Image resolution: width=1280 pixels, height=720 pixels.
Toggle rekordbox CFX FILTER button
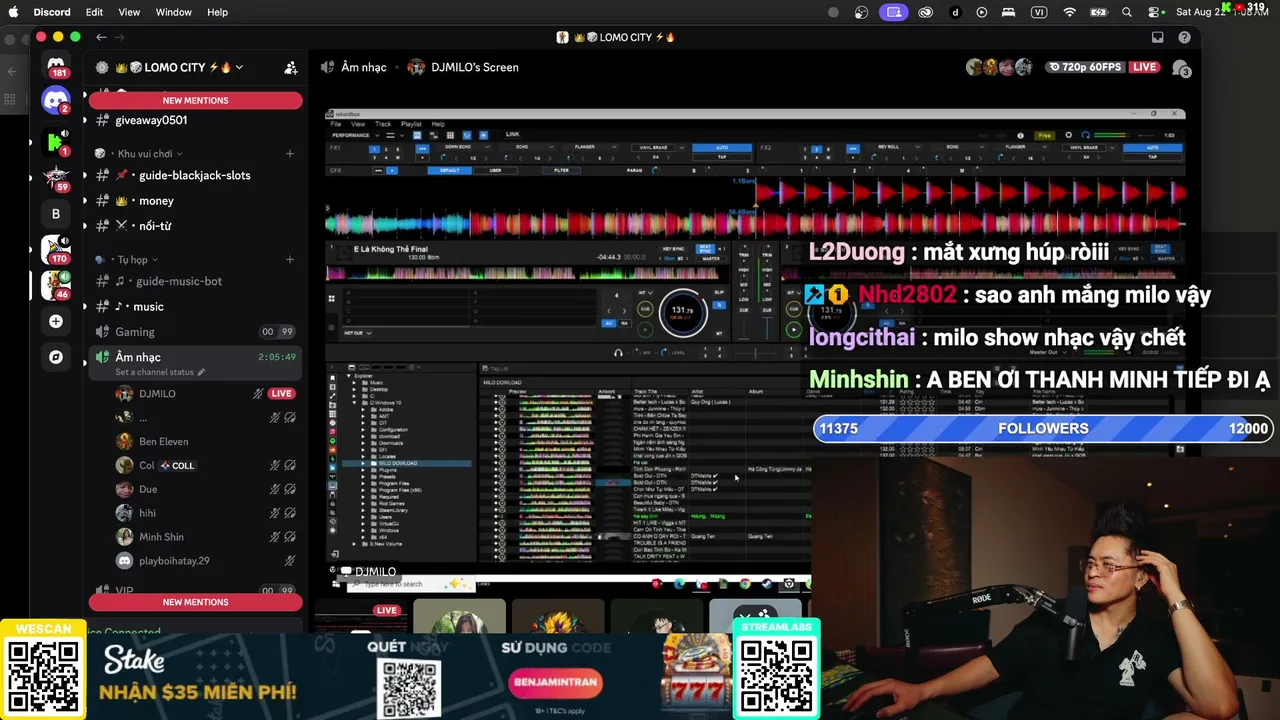pyautogui.click(x=562, y=171)
